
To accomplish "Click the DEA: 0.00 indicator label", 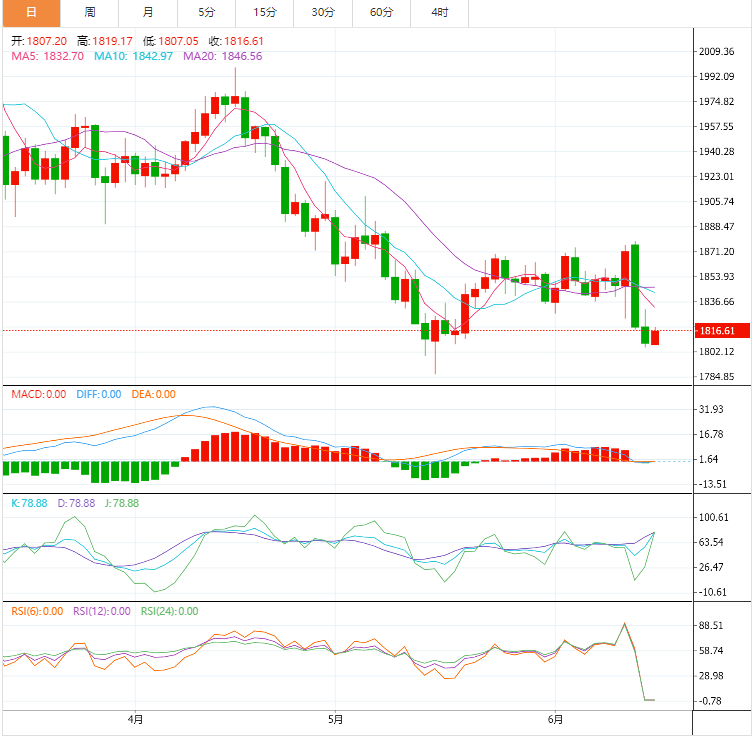I will pyautogui.click(x=154, y=394).
